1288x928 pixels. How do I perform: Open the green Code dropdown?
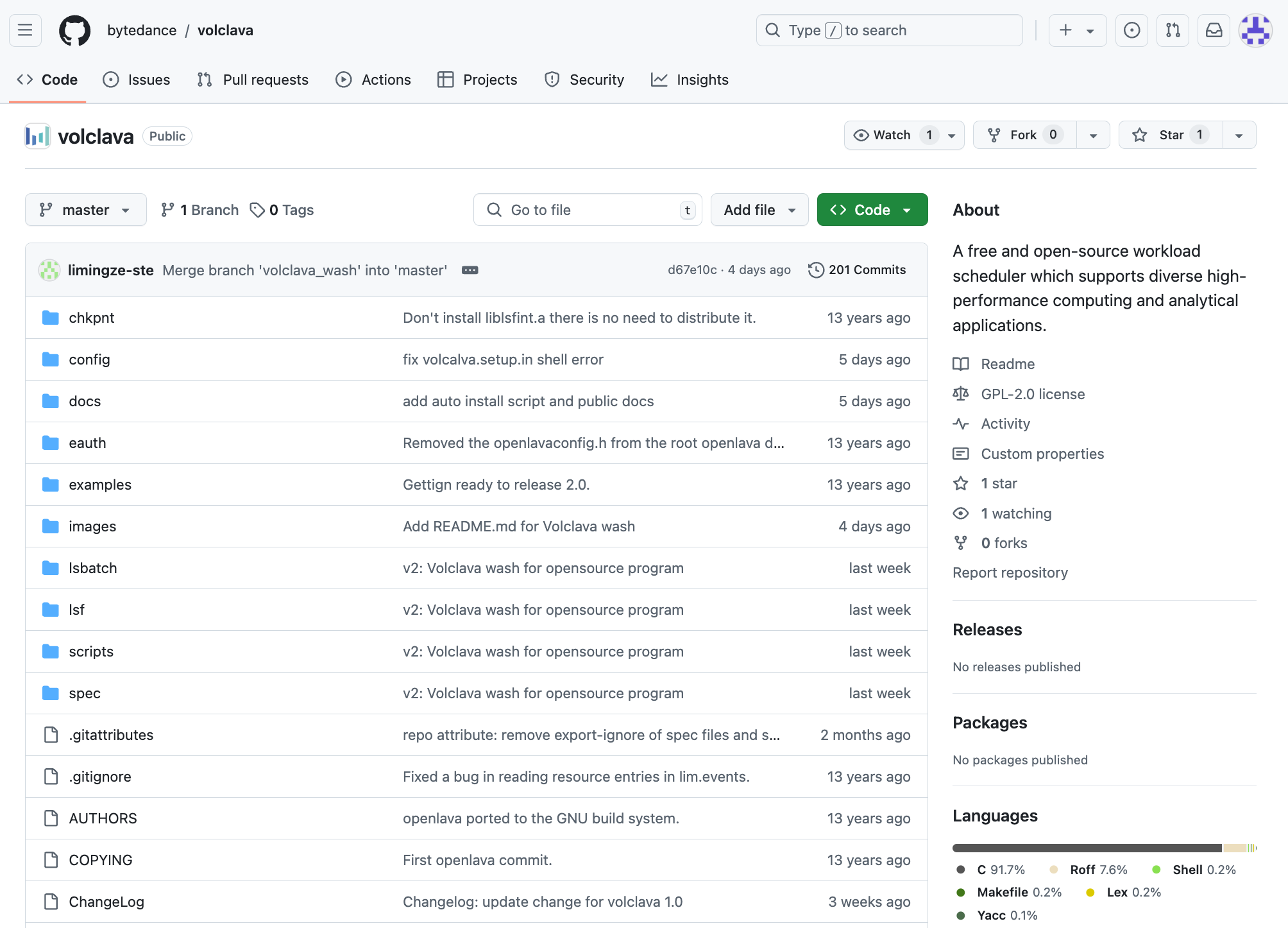872,210
